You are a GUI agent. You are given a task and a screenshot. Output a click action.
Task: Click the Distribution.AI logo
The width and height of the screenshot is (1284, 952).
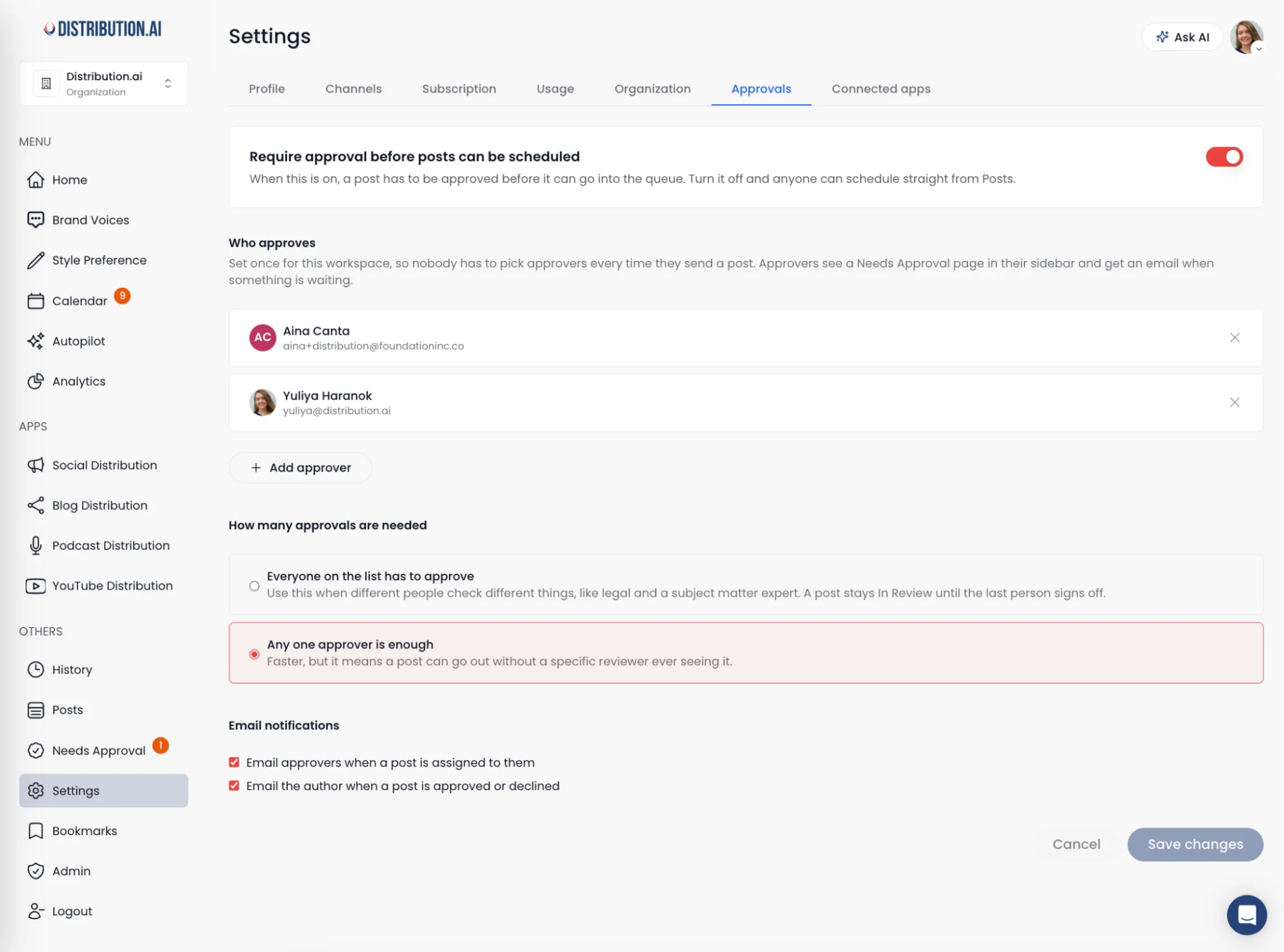[103, 29]
